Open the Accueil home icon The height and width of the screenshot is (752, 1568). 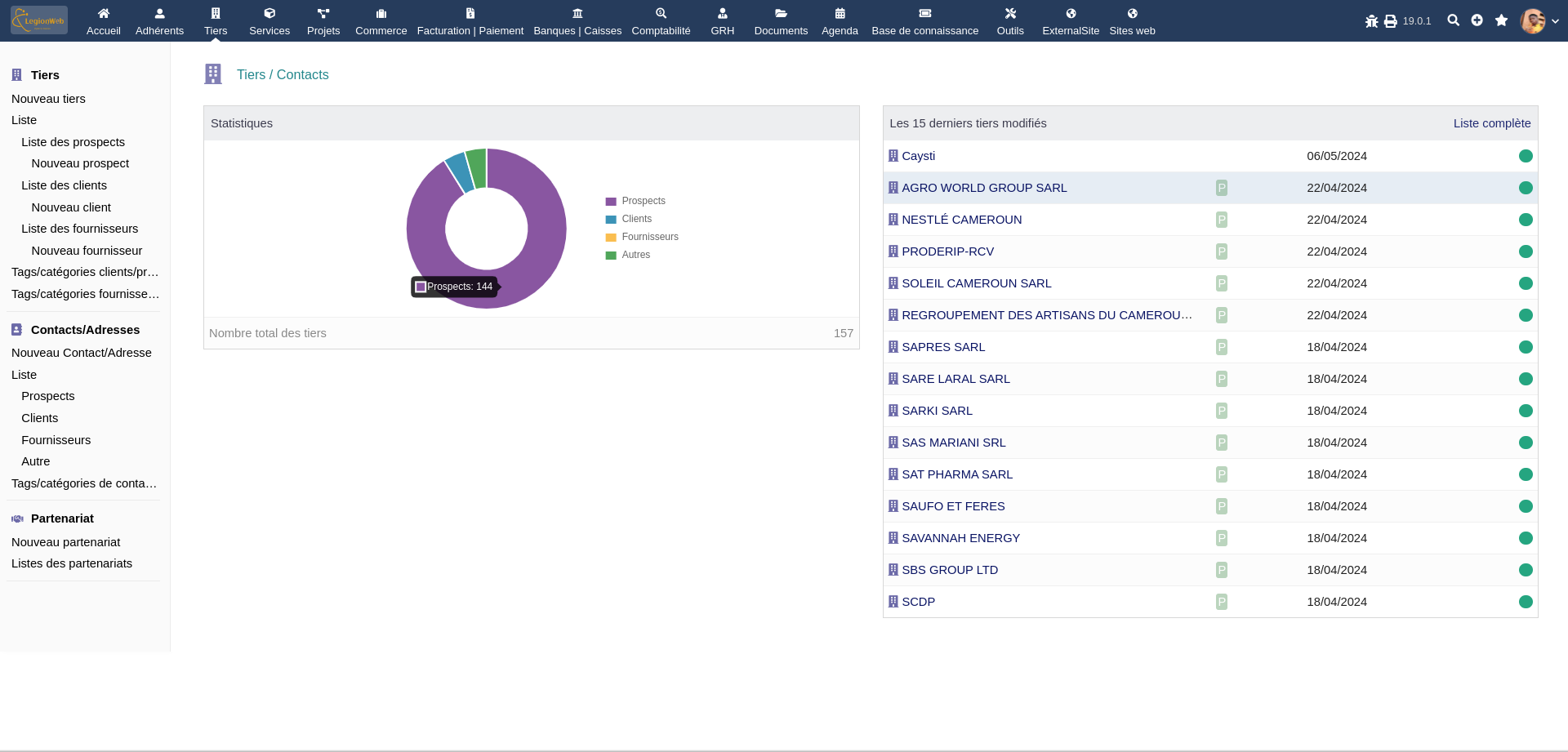104,13
